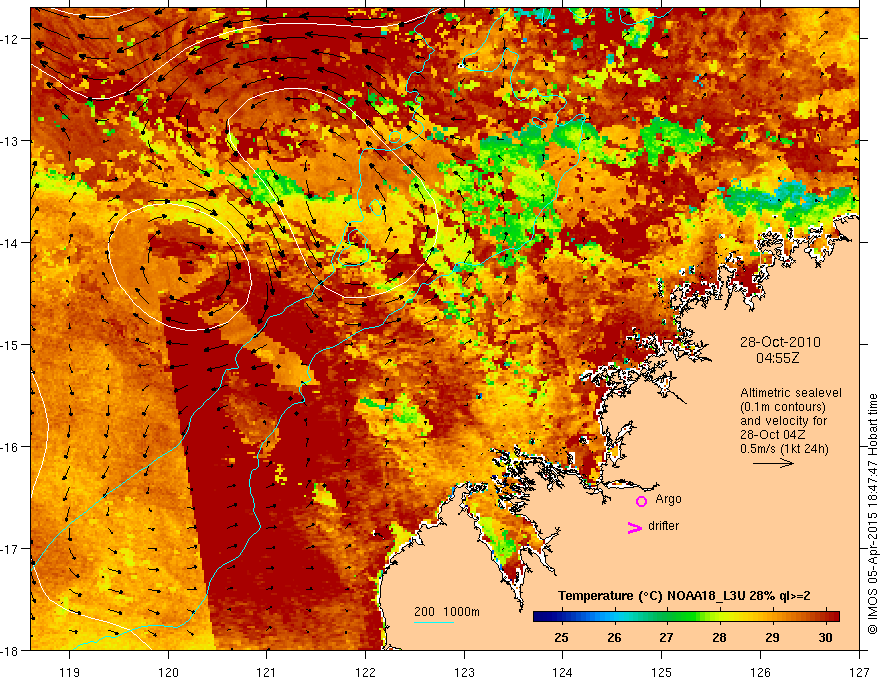This screenshot has width=880, height=680.
Task: Click colorbar value 25
Action: tap(561, 637)
